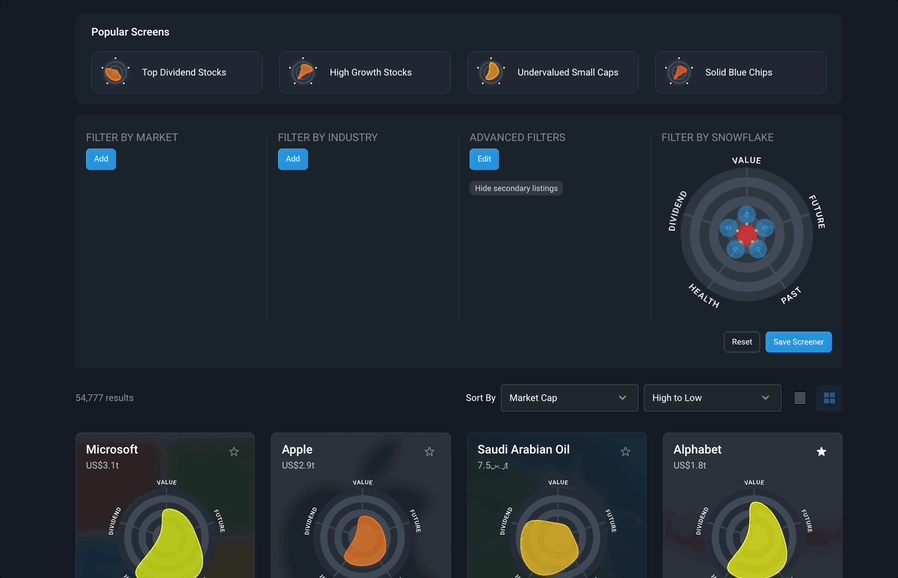898x578 pixels.
Task: Click the Solid Blue Chips snowflake icon
Action: [679, 72]
